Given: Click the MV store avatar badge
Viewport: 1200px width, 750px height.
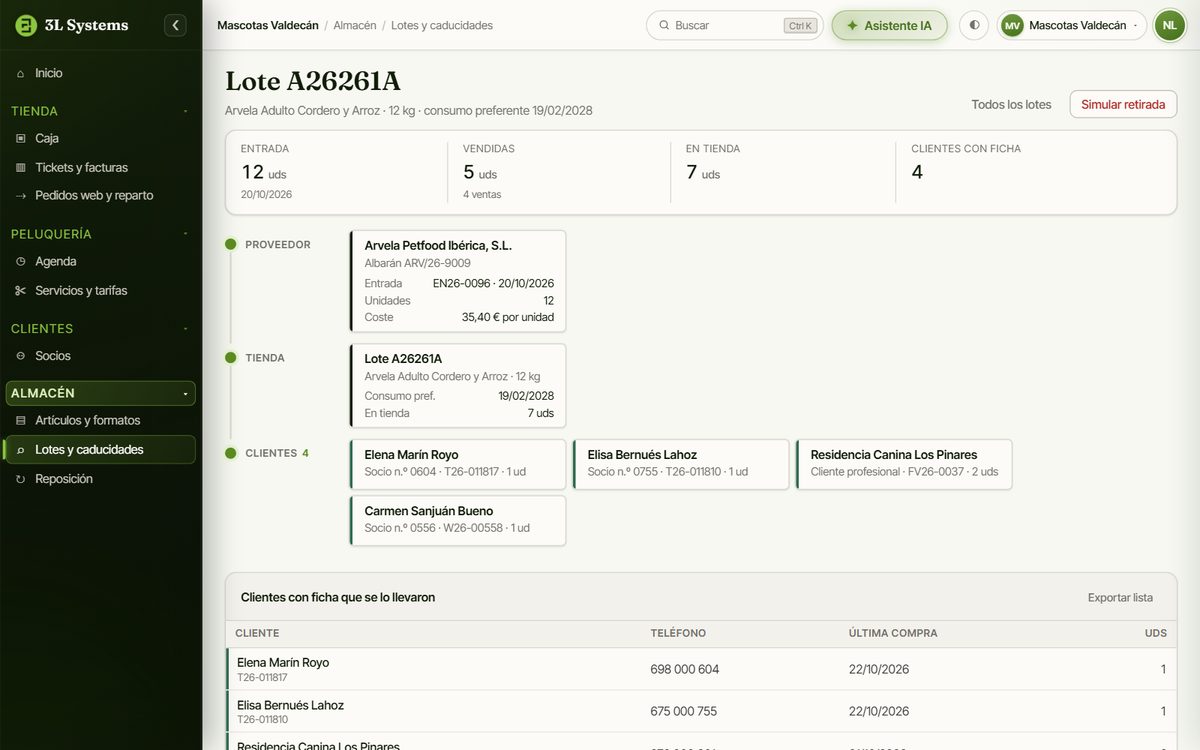Looking at the screenshot, I should (x=1012, y=25).
